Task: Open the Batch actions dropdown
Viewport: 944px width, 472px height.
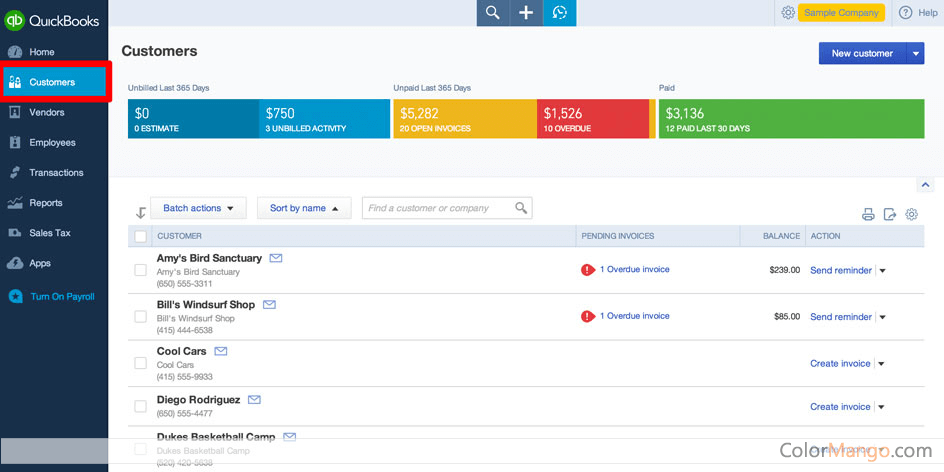Action: 198,208
